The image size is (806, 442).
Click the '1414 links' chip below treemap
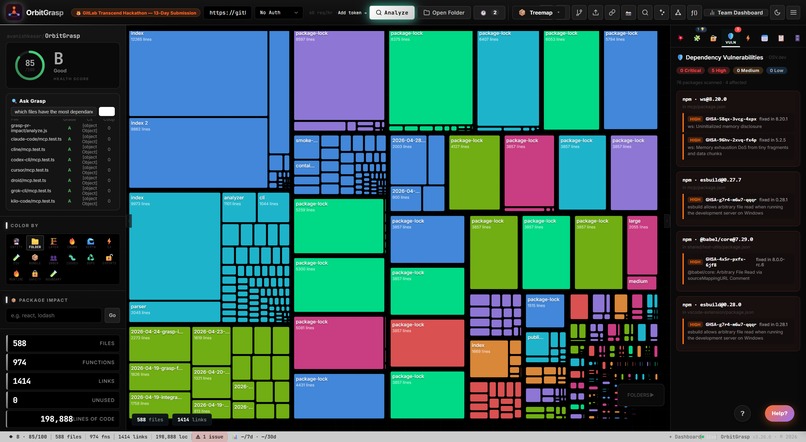point(192,419)
